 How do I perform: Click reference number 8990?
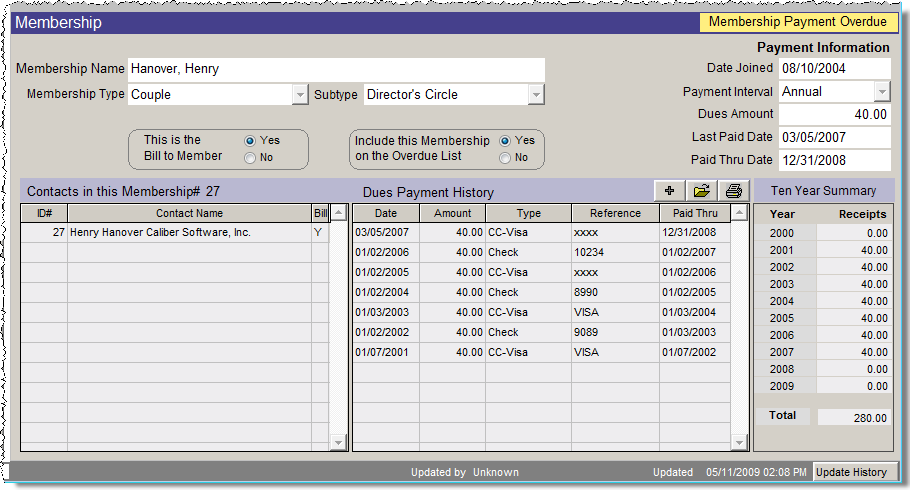586,293
